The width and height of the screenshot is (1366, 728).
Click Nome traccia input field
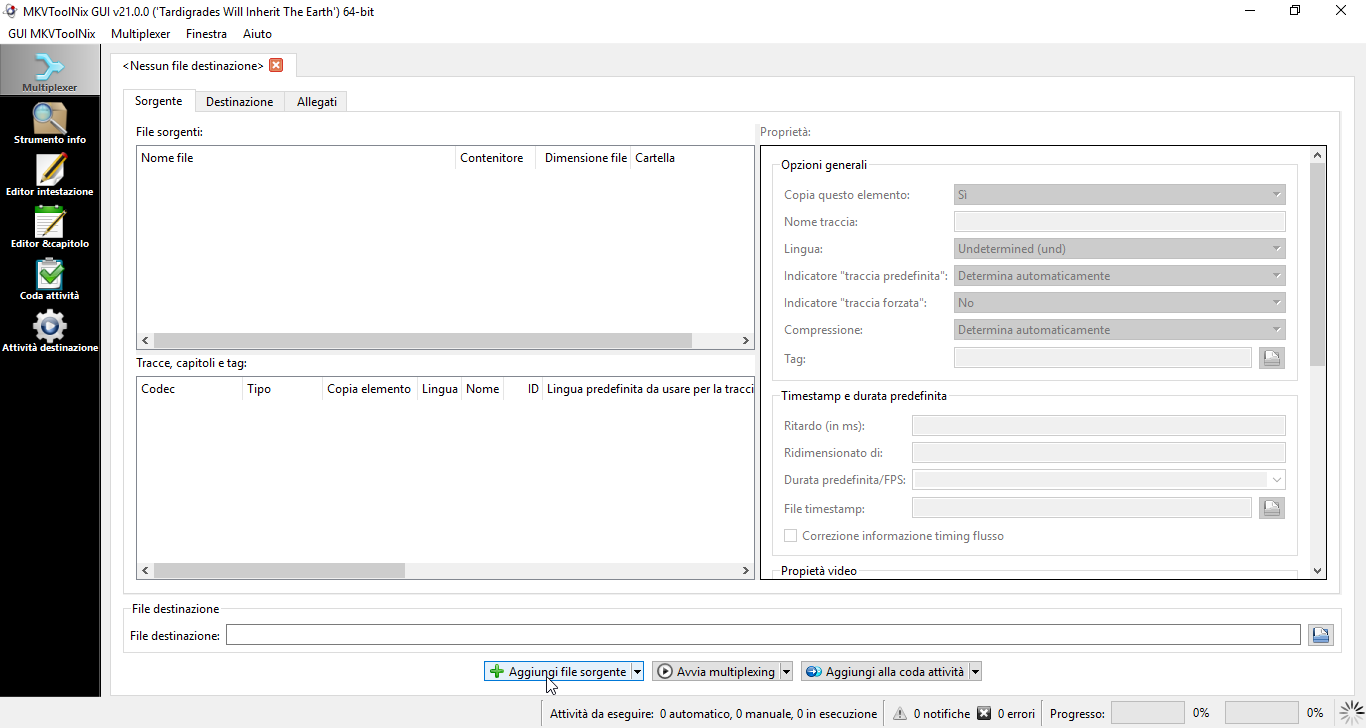(1120, 222)
